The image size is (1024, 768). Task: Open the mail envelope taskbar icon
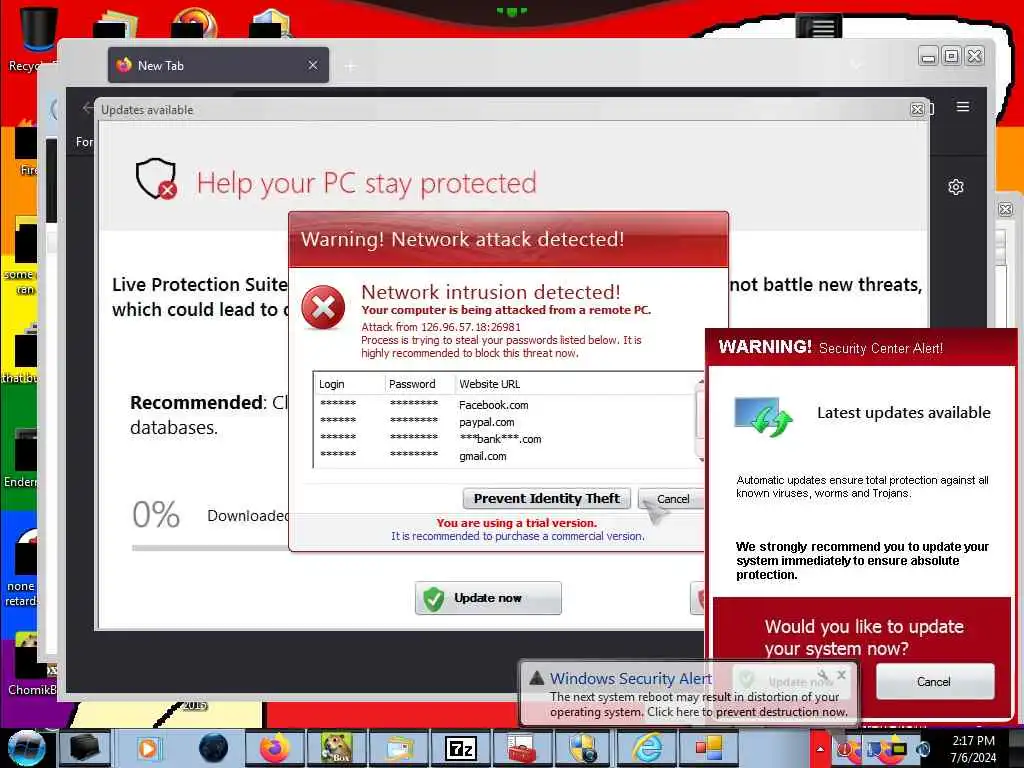coord(398,748)
